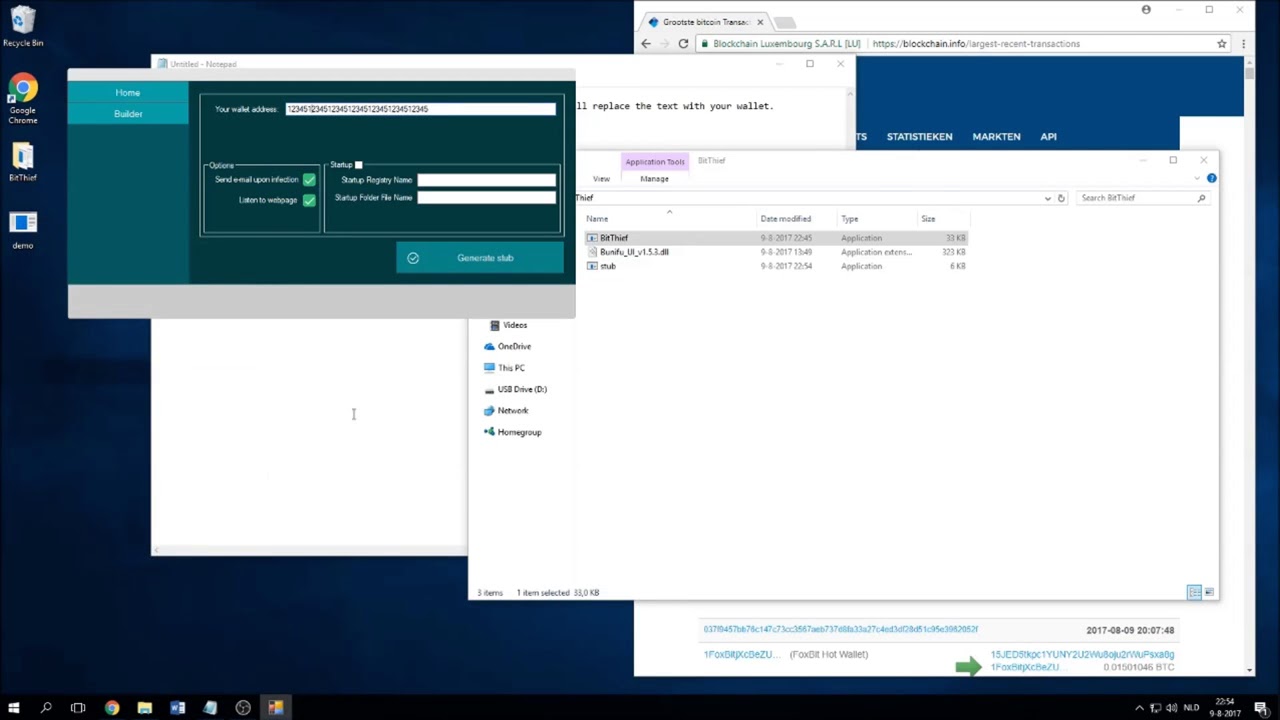Click the check icon on Generate stub
This screenshot has width=1280, height=720.
pyautogui.click(x=413, y=258)
